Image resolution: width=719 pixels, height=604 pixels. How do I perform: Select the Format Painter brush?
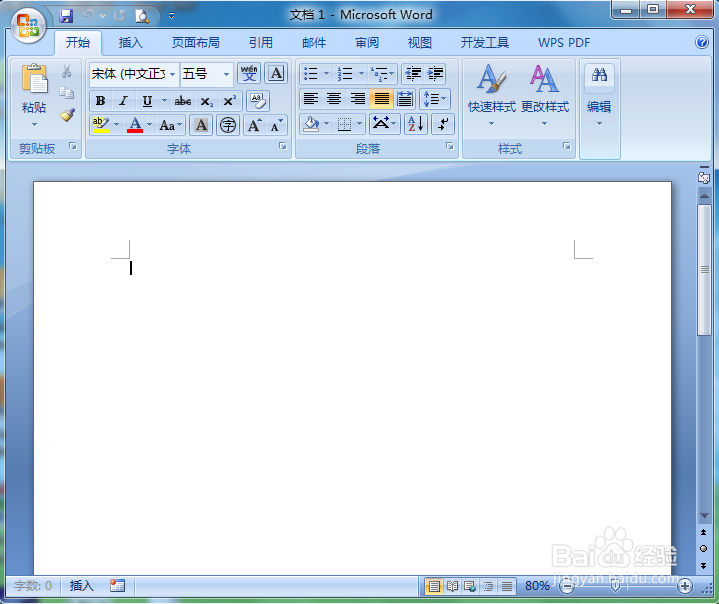coord(67,114)
